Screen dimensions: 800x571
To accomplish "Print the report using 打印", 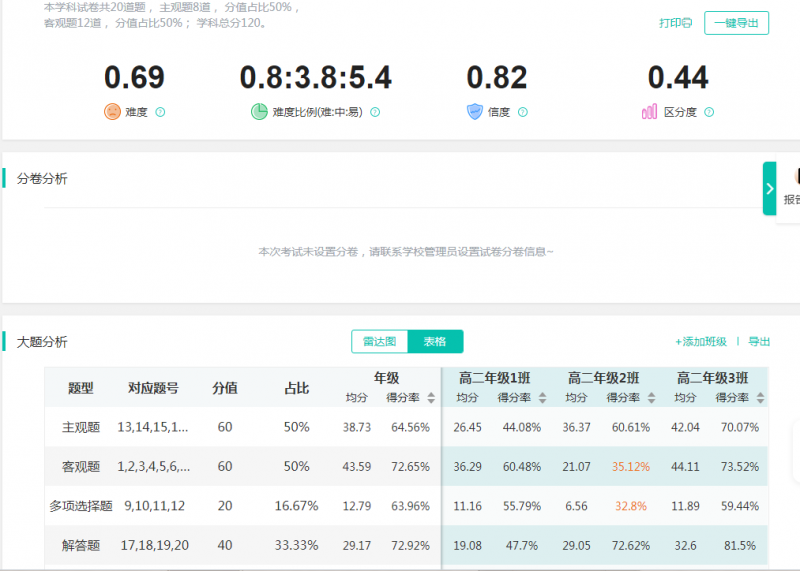I will (675, 23).
